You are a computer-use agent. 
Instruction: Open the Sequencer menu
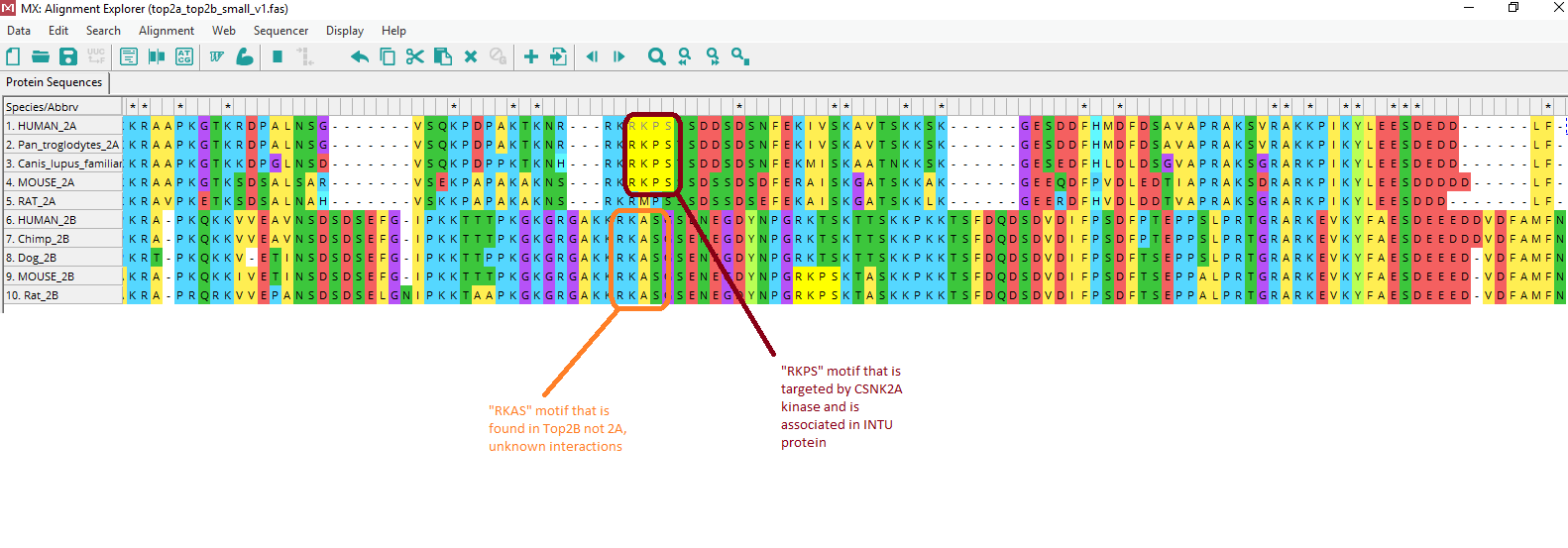(280, 31)
